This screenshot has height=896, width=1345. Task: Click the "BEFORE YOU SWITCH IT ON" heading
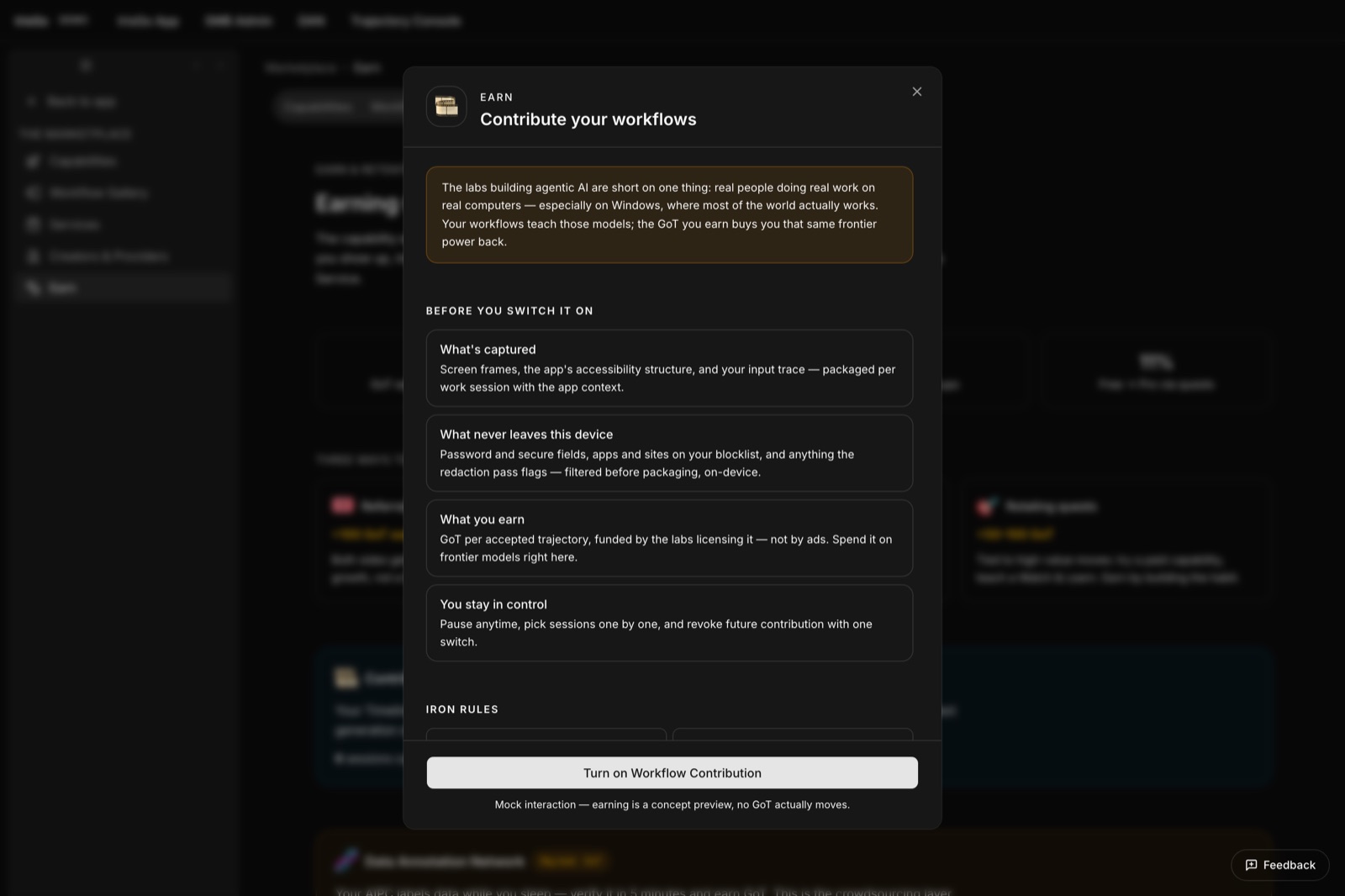[x=509, y=311]
